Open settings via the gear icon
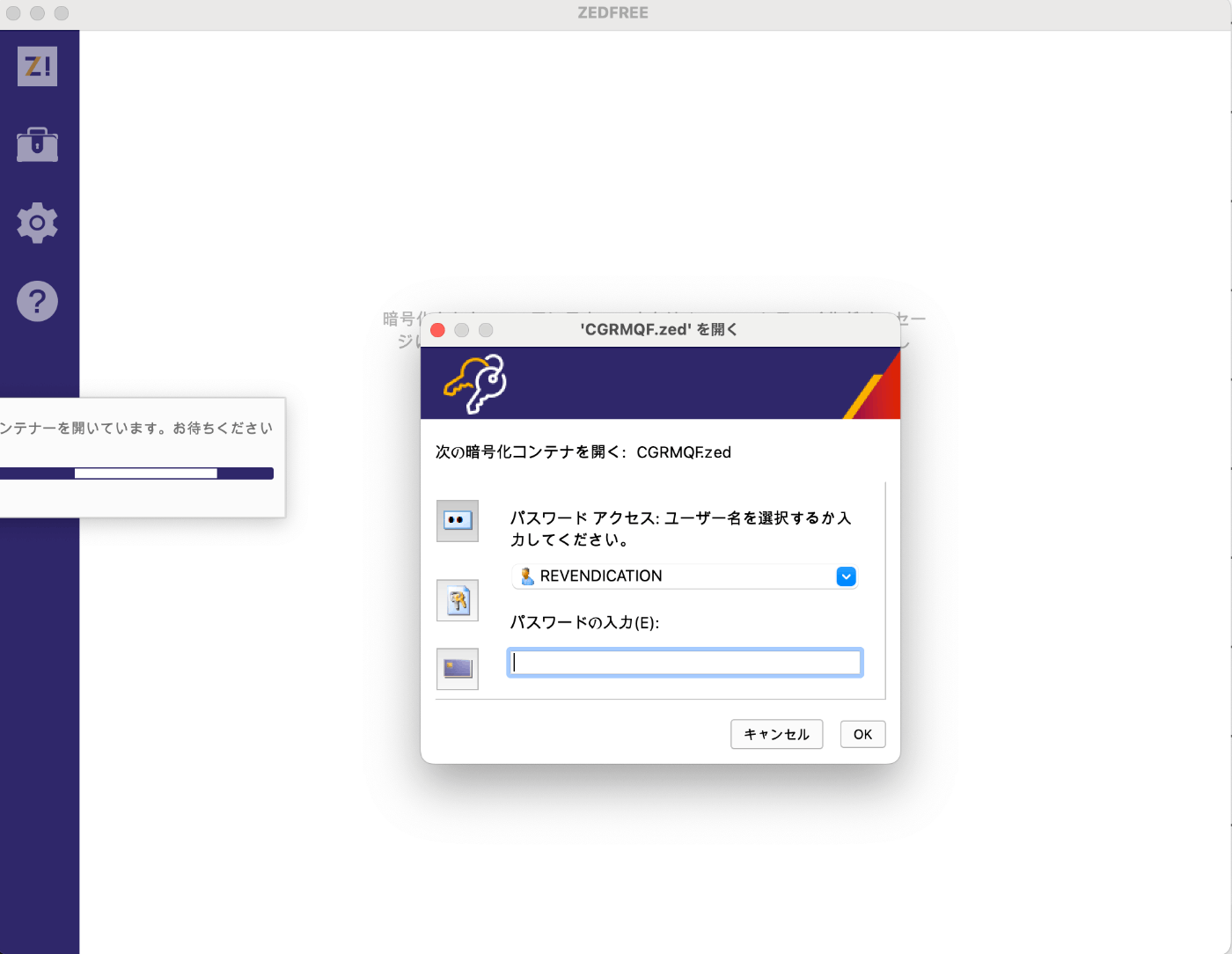1232x954 pixels. click(x=37, y=223)
